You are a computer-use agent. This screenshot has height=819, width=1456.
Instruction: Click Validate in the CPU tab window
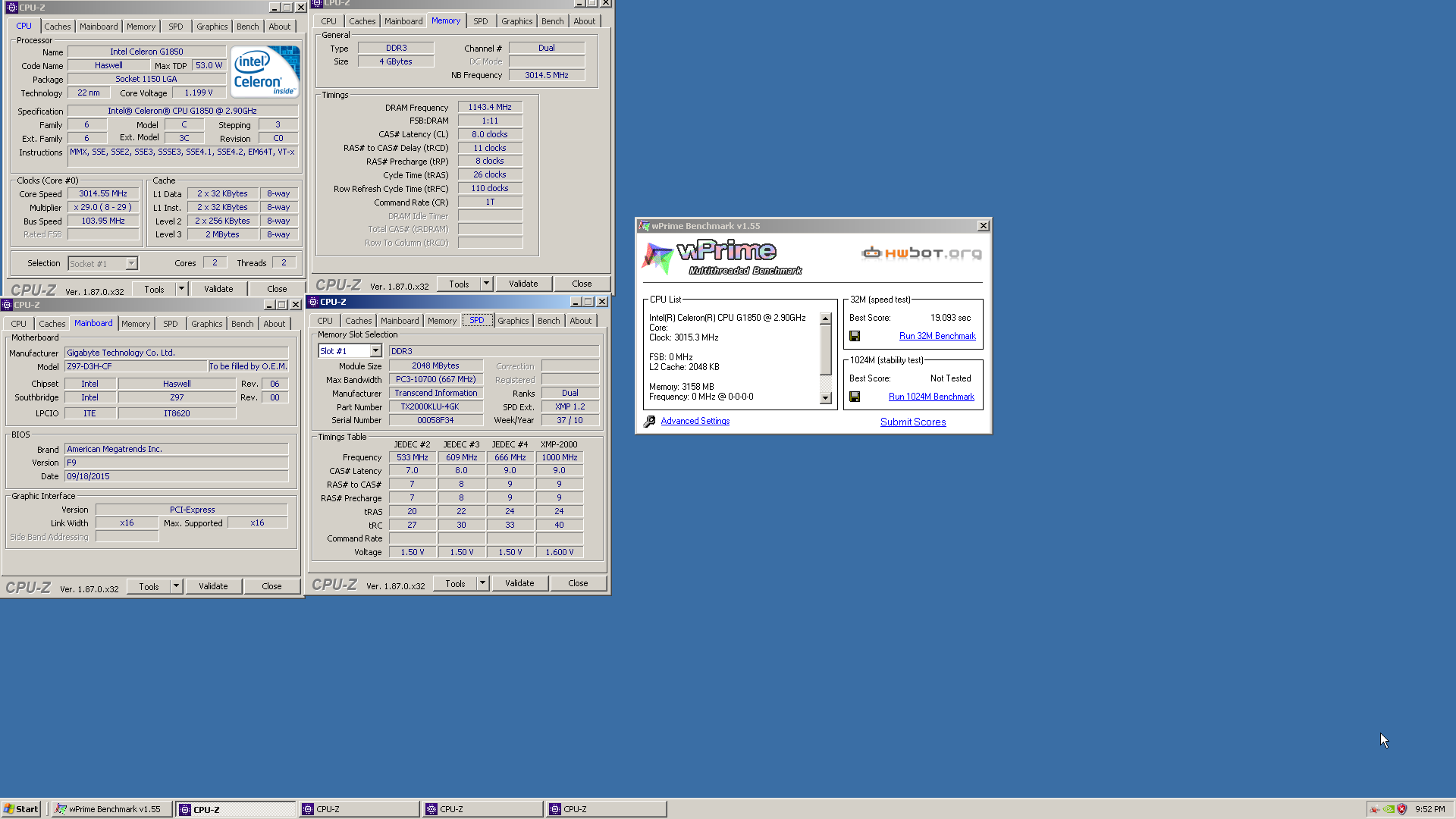pos(218,289)
